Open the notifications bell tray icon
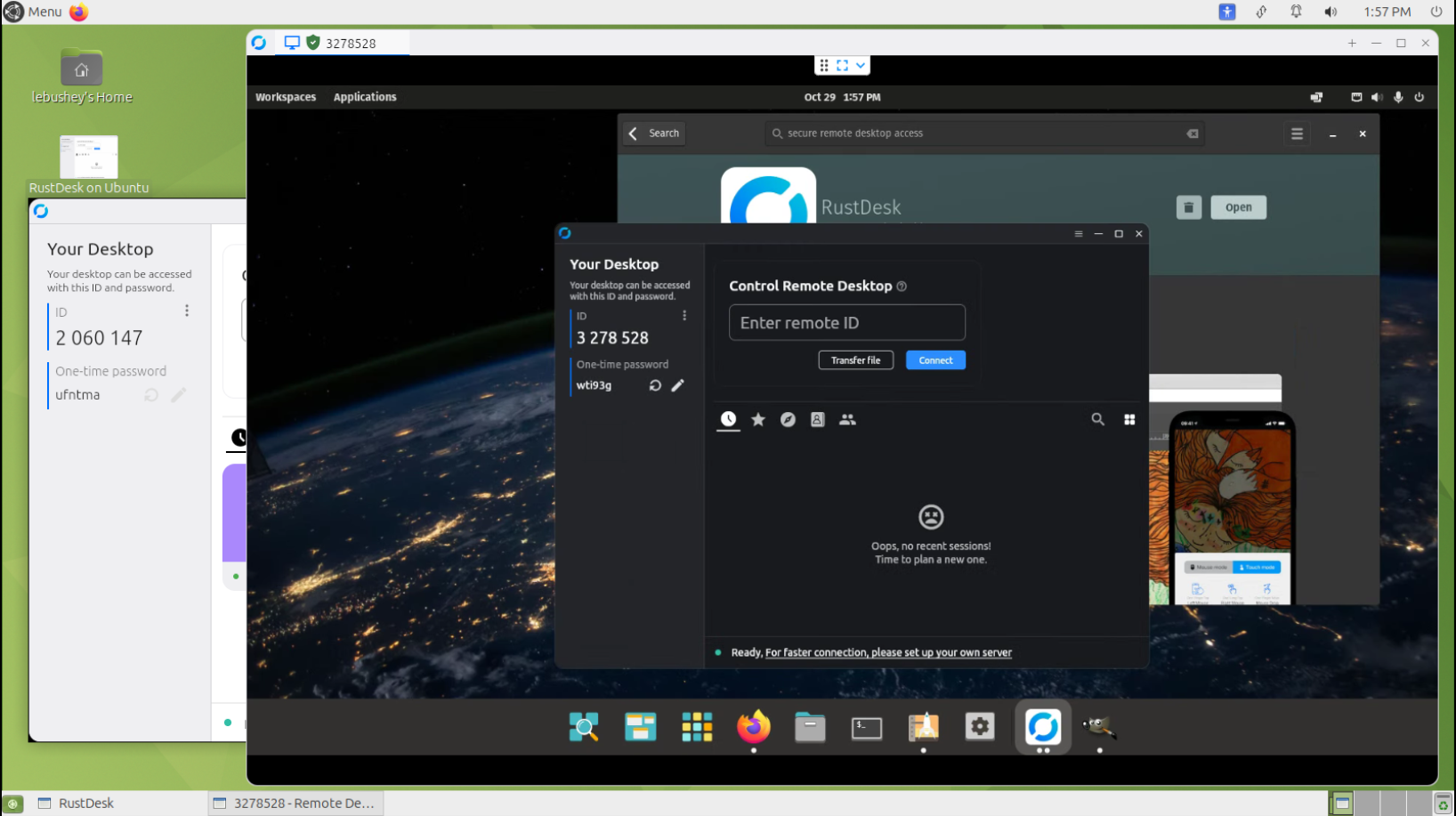1456x816 pixels. click(x=1296, y=12)
